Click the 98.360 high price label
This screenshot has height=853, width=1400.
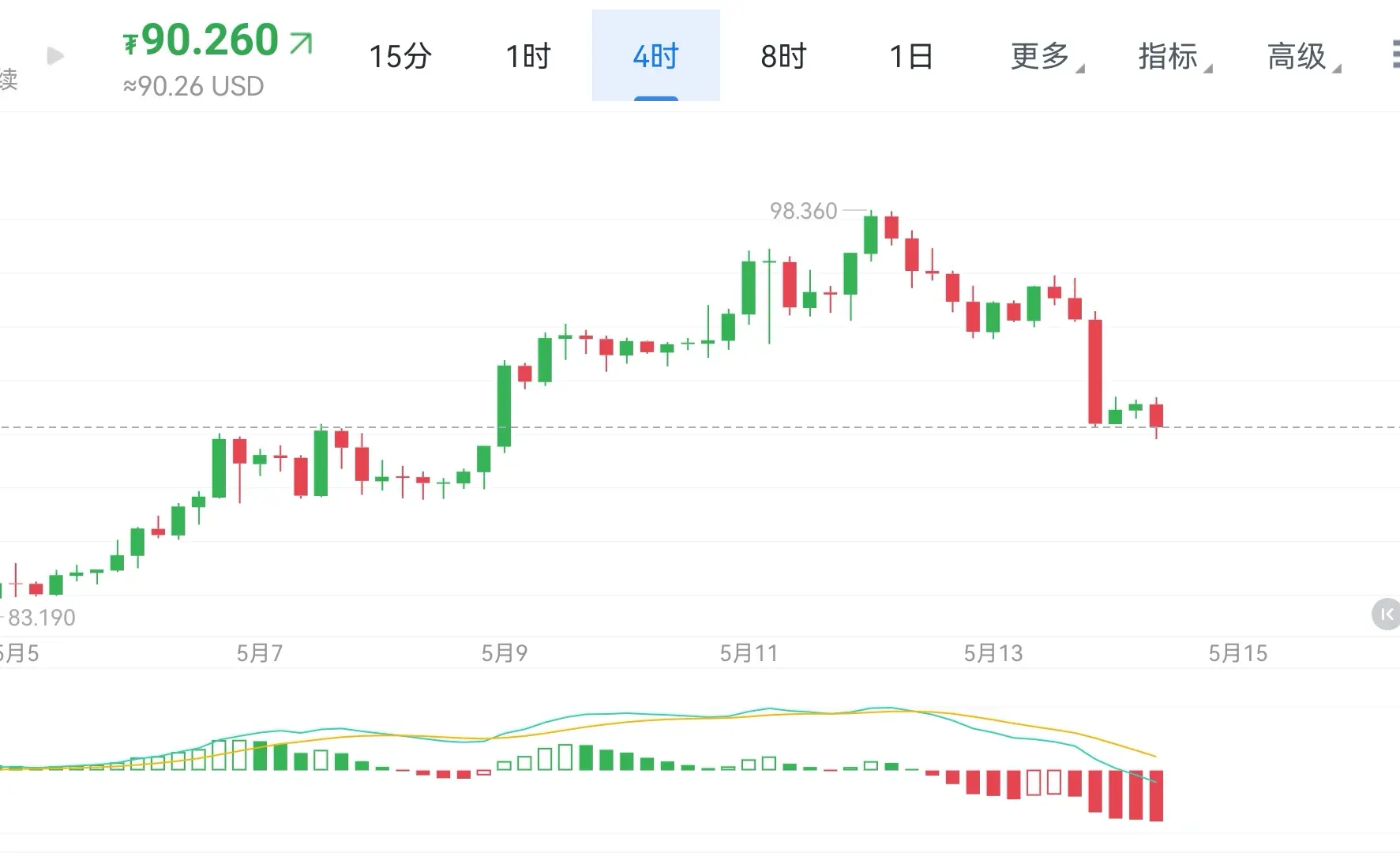click(803, 211)
